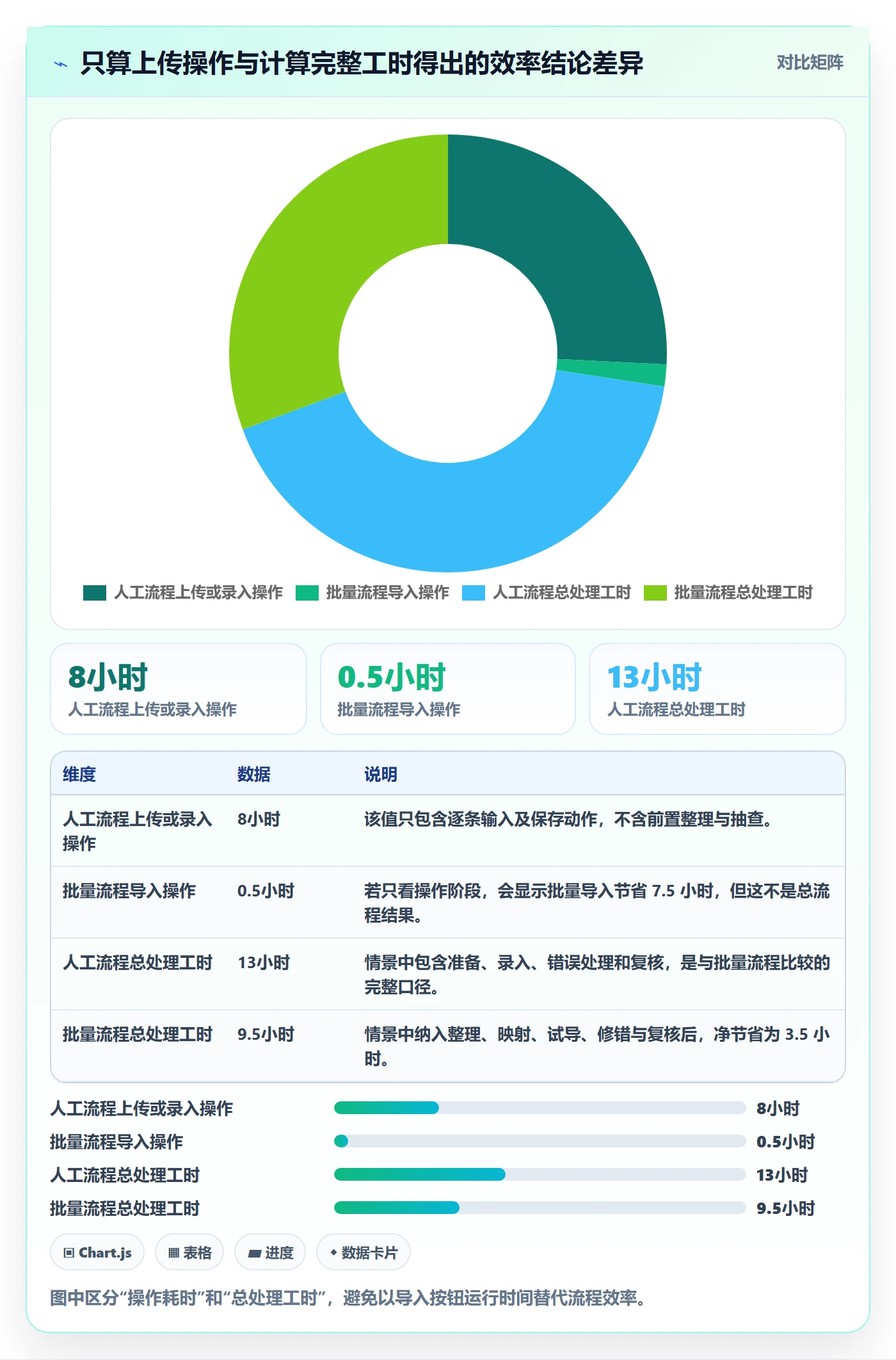This screenshot has height=1360, width=896.
Task: Select the 13小时 data card
Action: coord(717,689)
